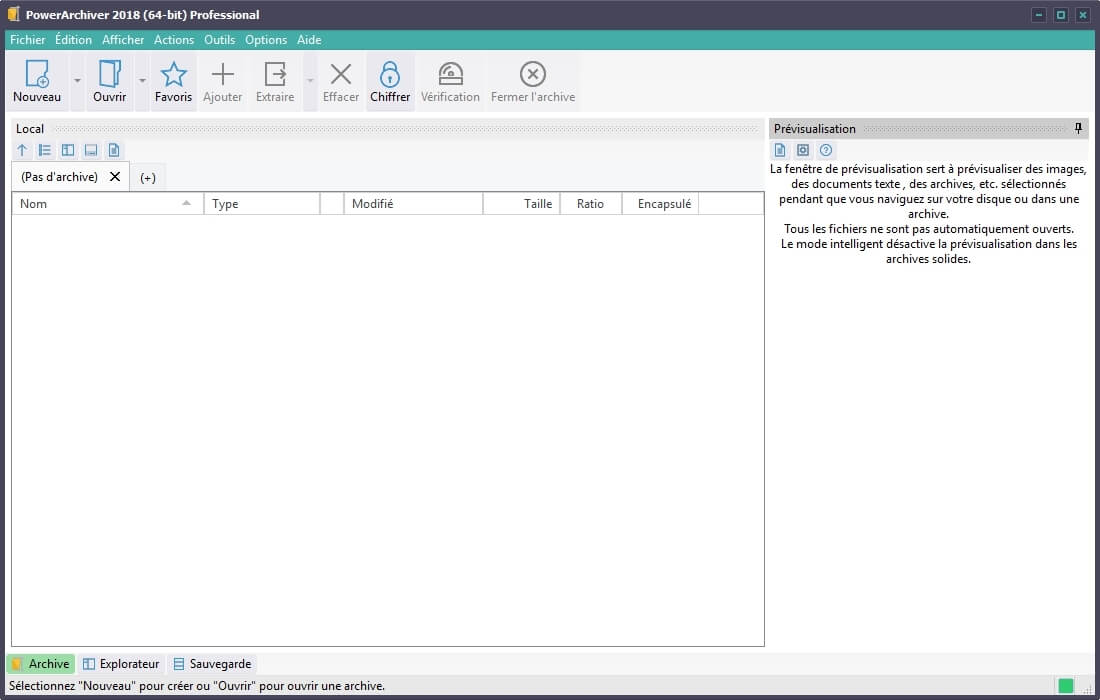Add a new tab with (+)
Viewport: 1100px width, 700px height.
(x=148, y=177)
